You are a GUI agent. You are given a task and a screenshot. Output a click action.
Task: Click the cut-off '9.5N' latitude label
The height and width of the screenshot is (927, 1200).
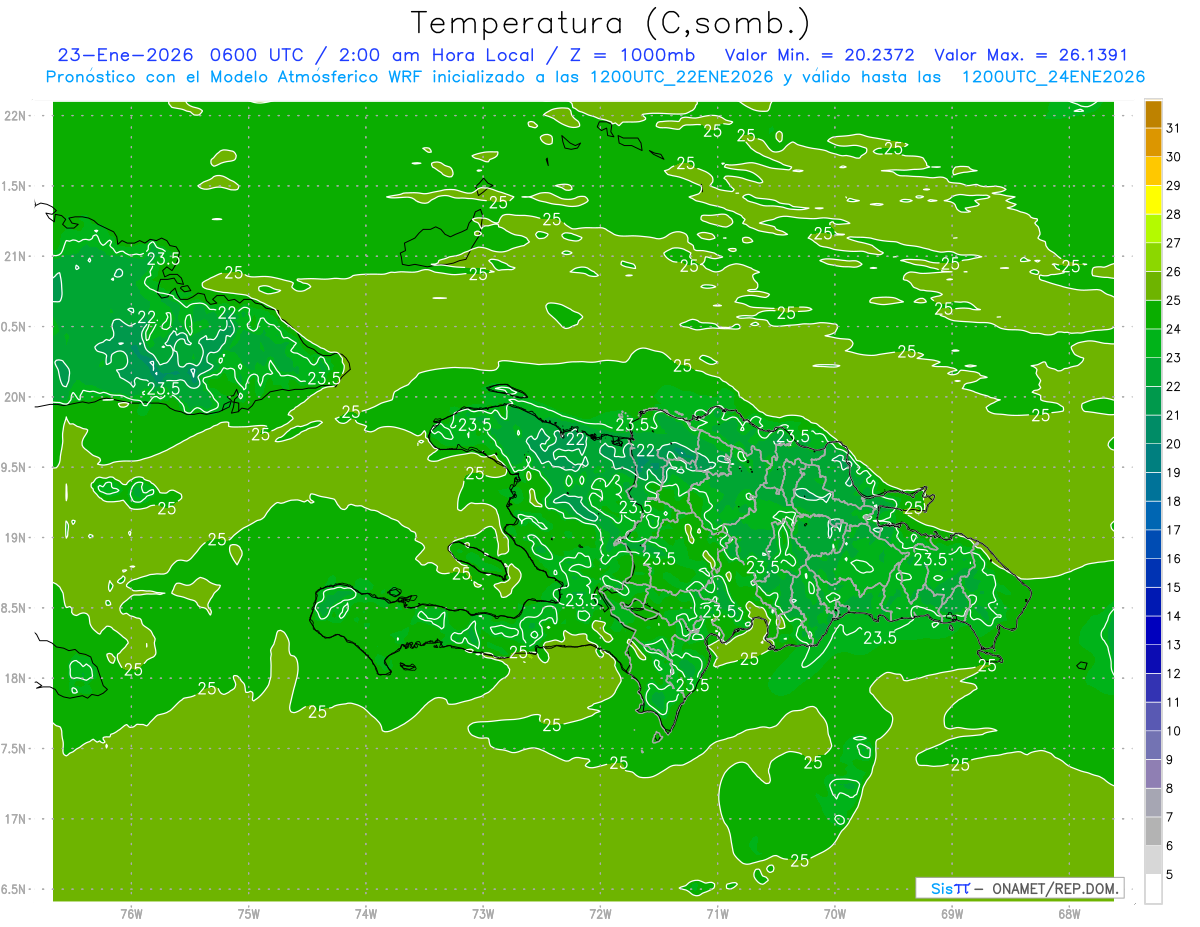14,468
